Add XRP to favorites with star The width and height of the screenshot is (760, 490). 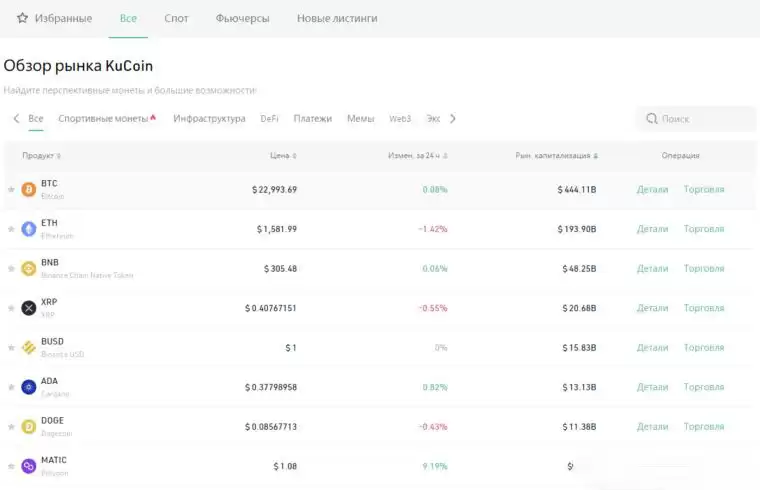pos(11,308)
